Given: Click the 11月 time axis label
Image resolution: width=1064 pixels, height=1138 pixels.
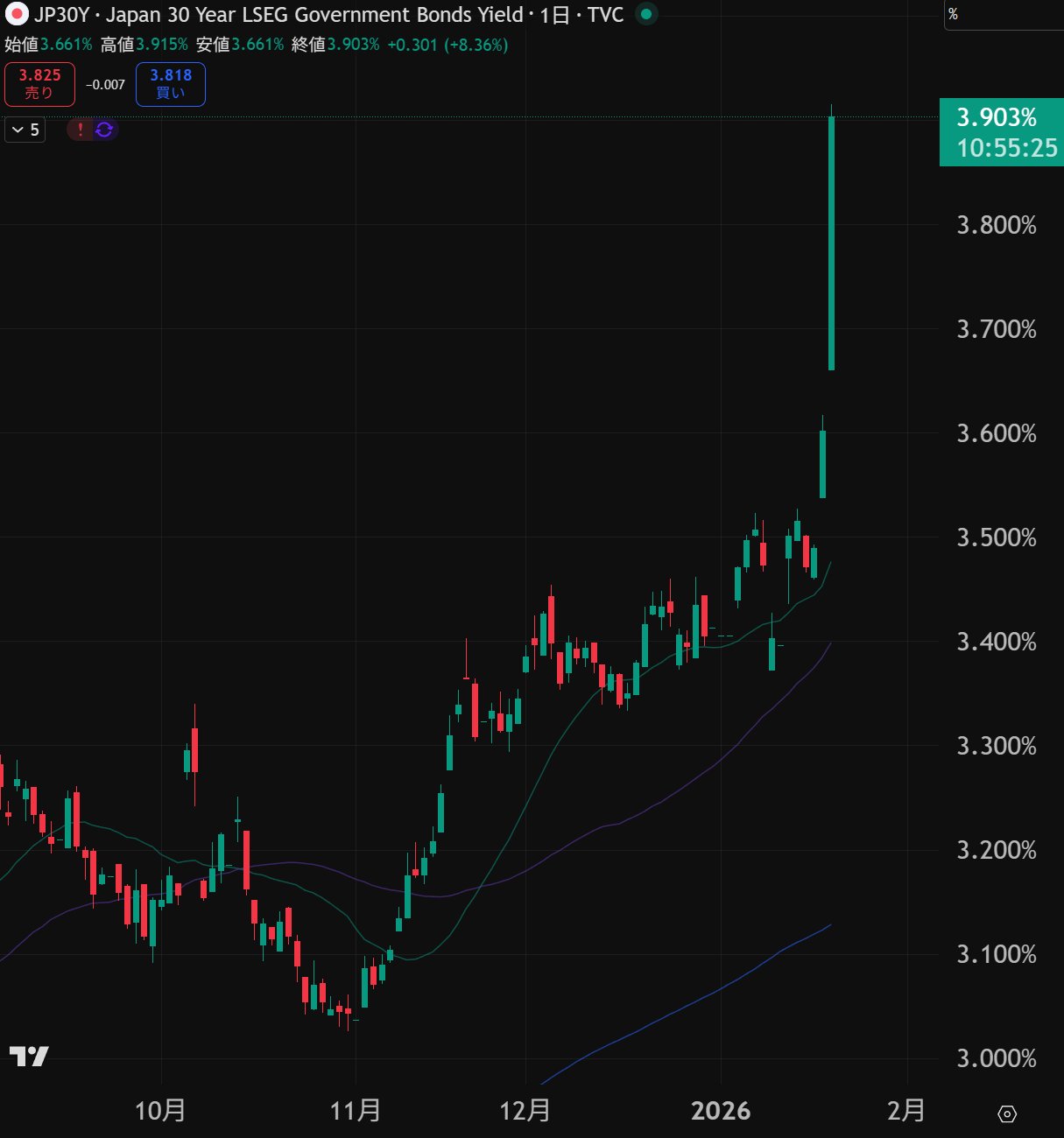Looking at the screenshot, I should [x=356, y=1111].
